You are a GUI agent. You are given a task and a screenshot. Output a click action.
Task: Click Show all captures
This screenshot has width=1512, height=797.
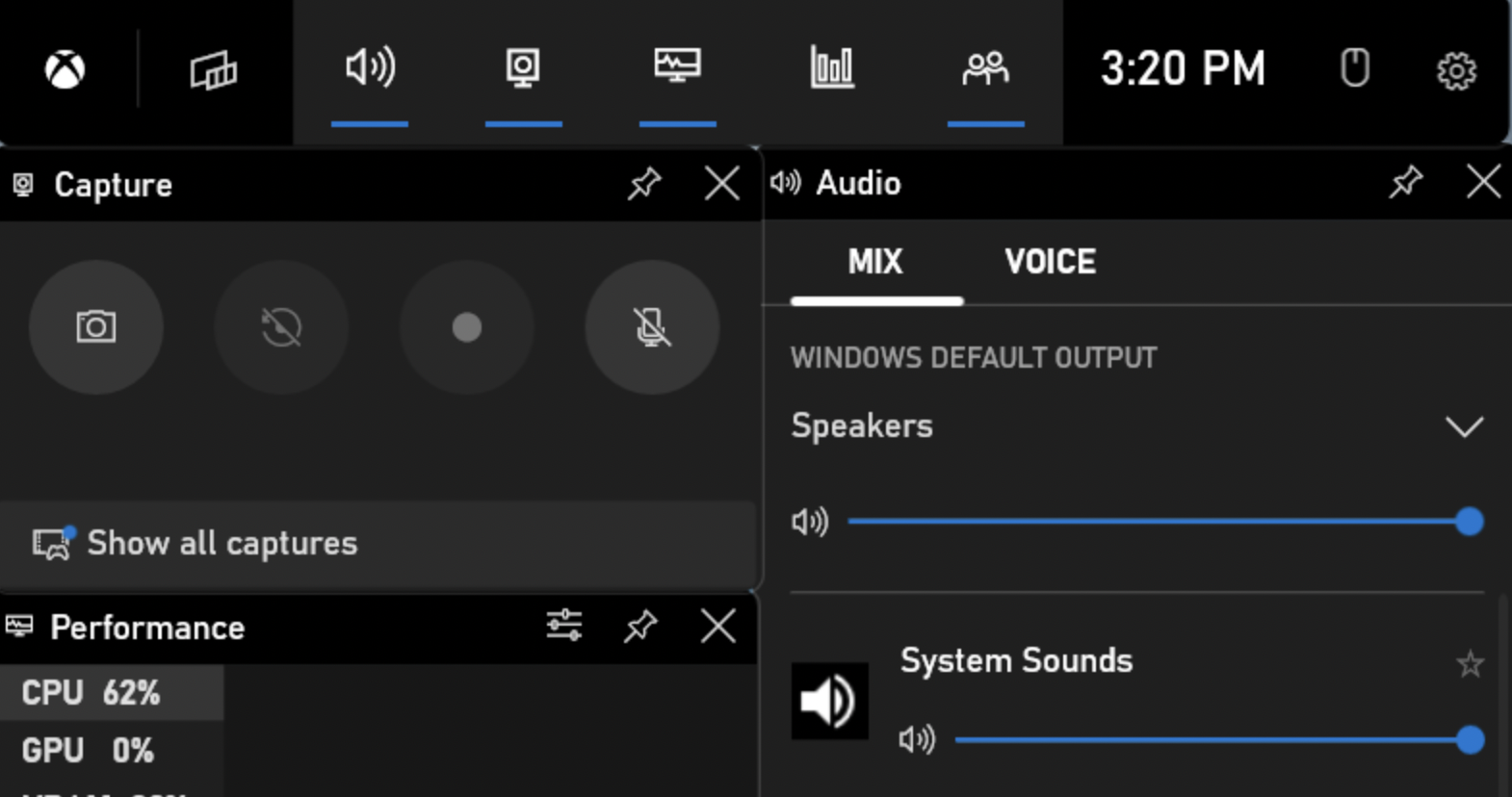pyautogui.click(x=222, y=543)
